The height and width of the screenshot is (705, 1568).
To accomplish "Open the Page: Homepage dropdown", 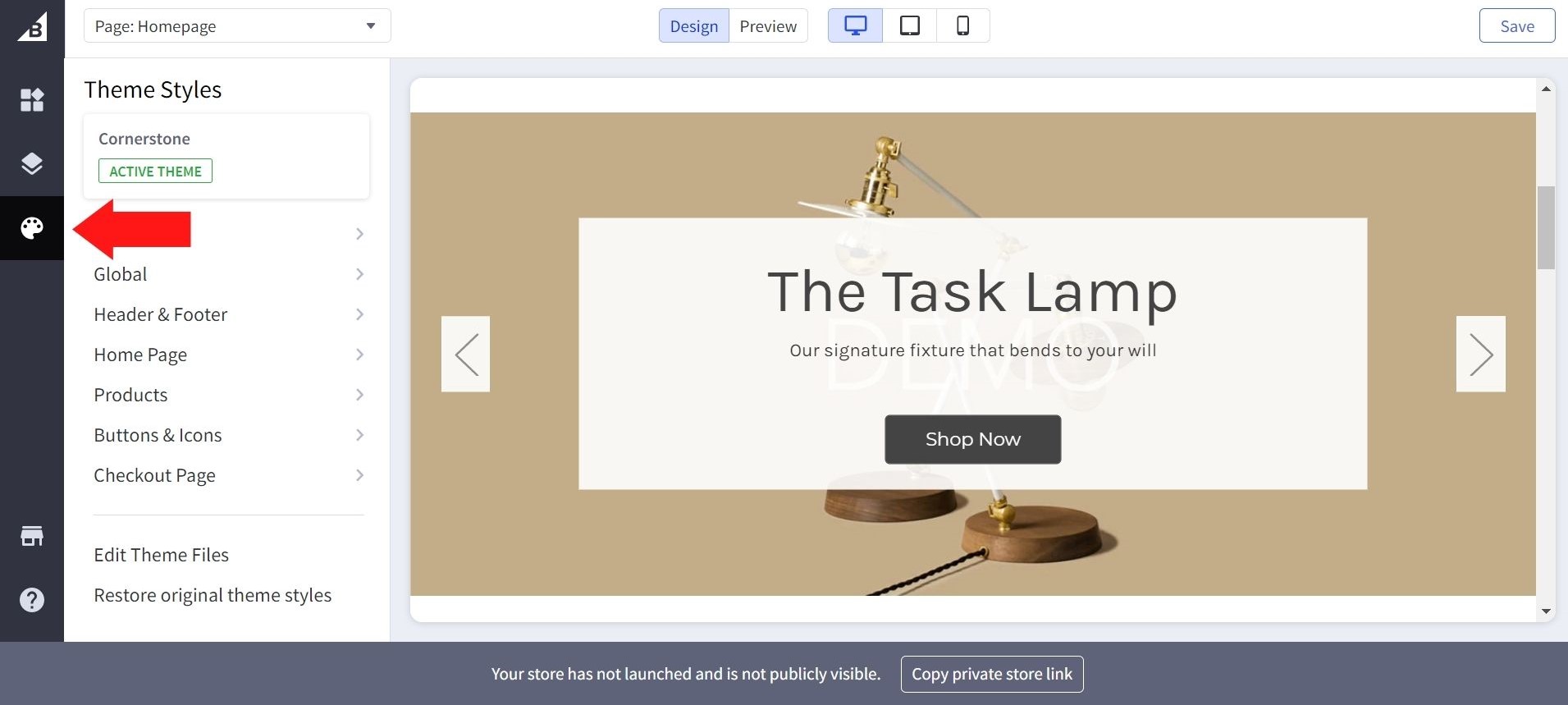I will (237, 25).
